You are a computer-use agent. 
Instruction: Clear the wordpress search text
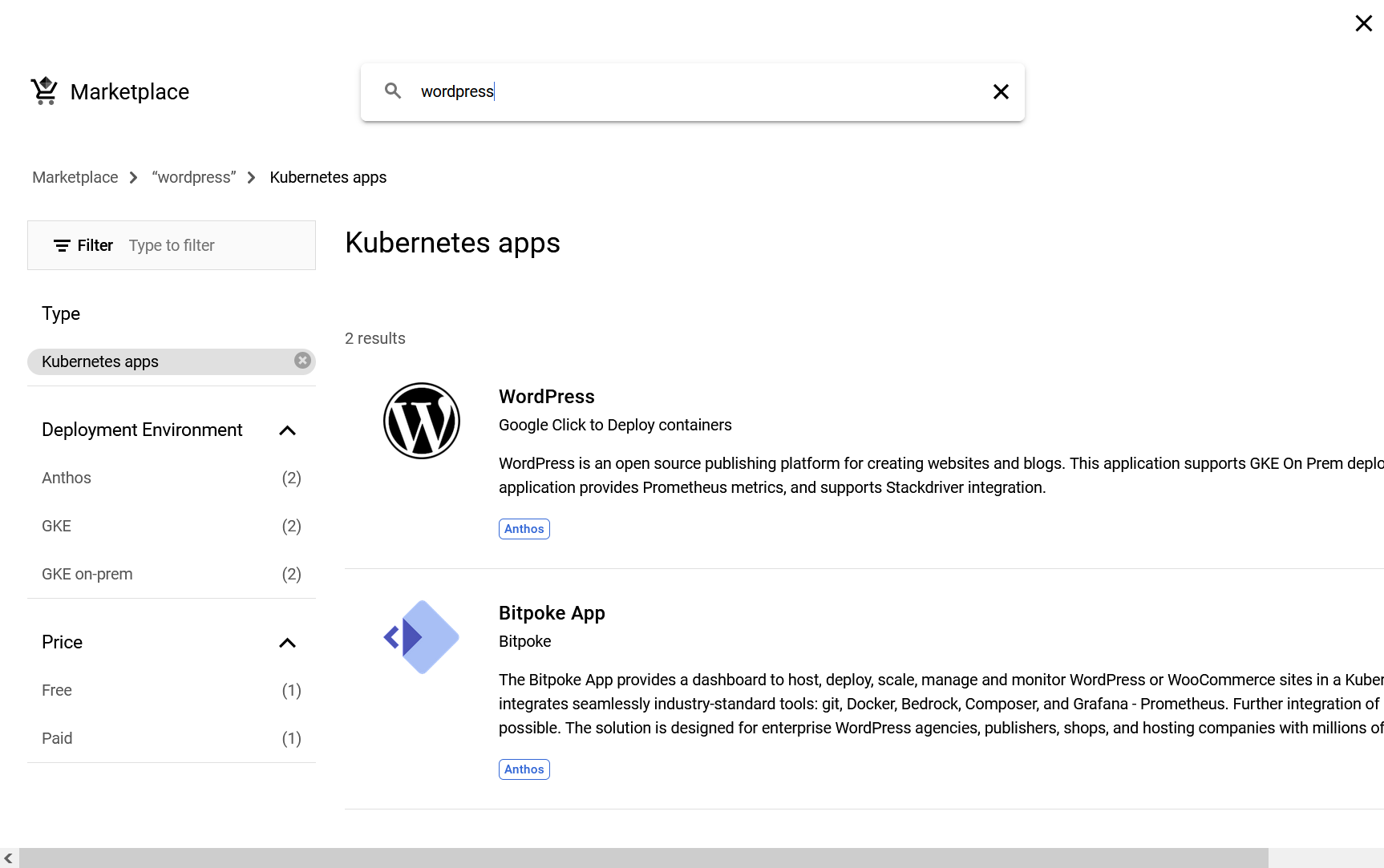(x=1001, y=92)
